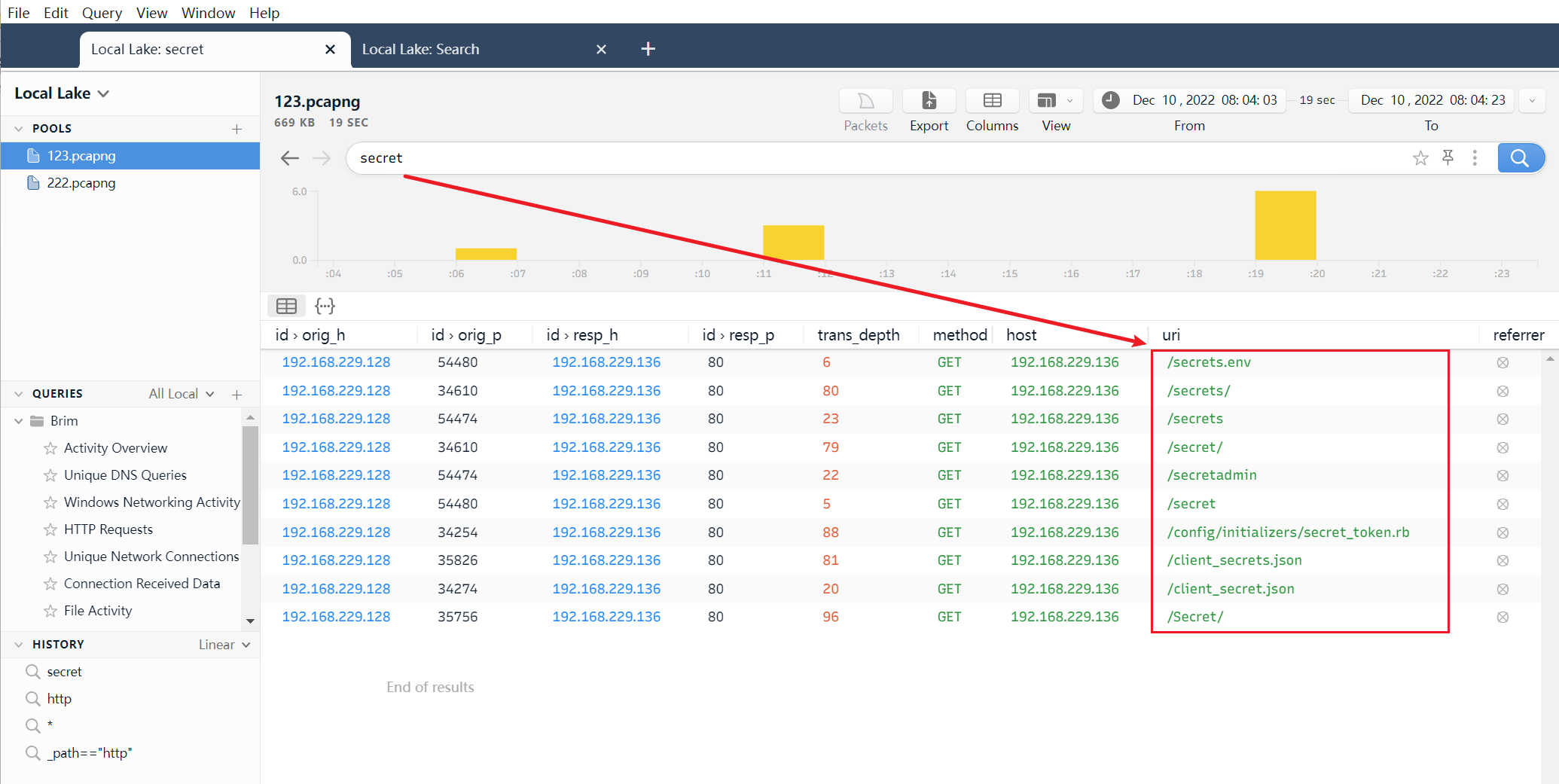Run Windows Networking Activity query
The height and width of the screenshot is (784, 1559).
[x=151, y=502]
